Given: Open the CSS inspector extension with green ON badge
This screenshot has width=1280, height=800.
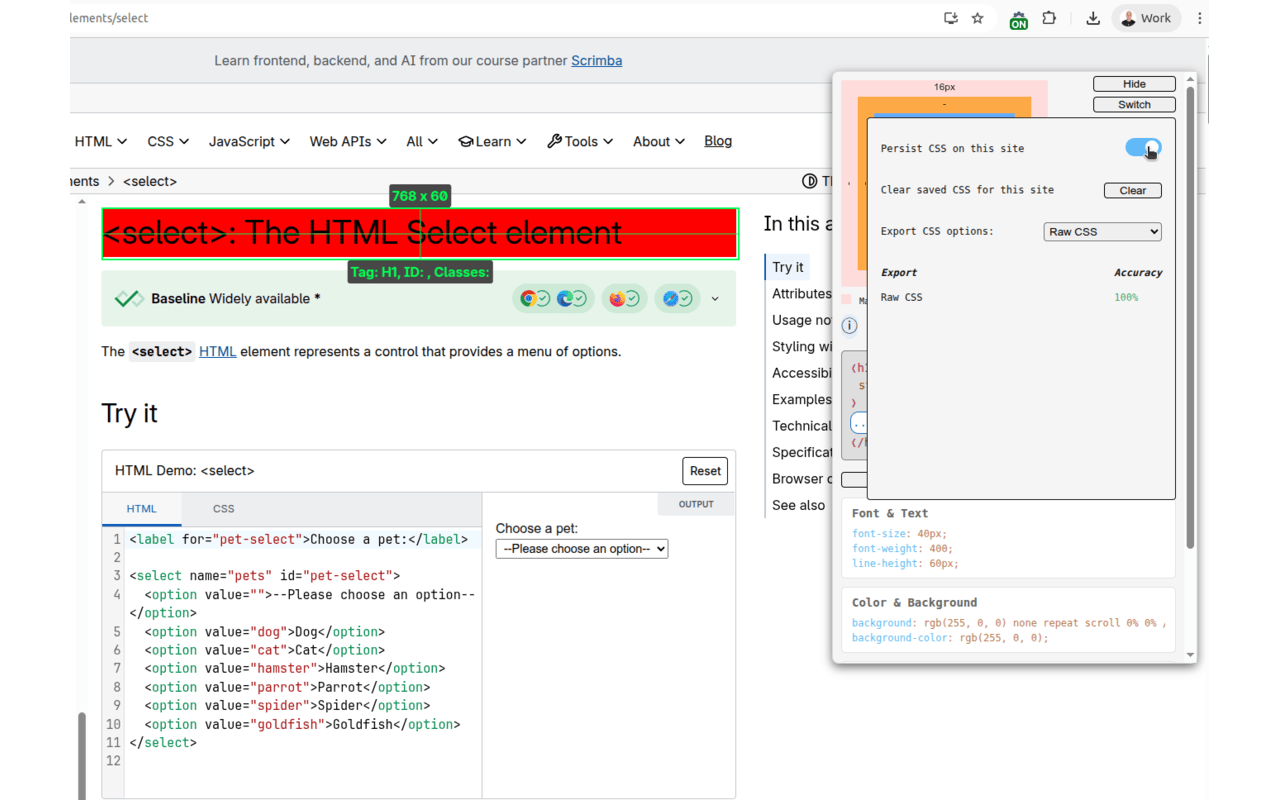Looking at the screenshot, I should click(x=1018, y=18).
